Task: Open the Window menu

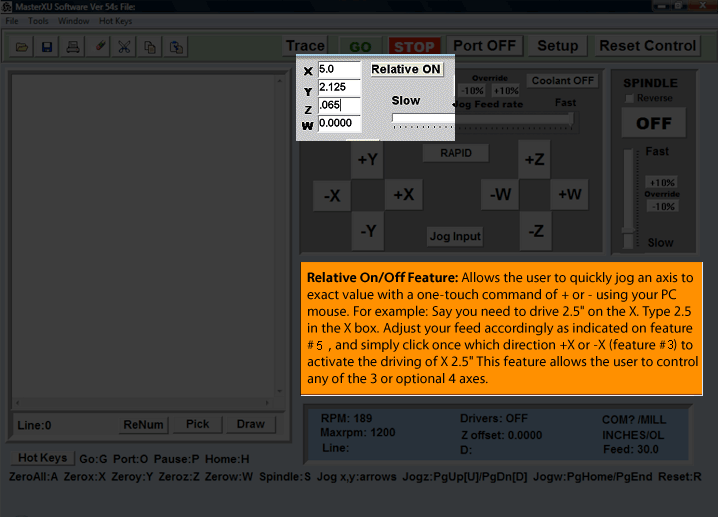Action: (73, 21)
